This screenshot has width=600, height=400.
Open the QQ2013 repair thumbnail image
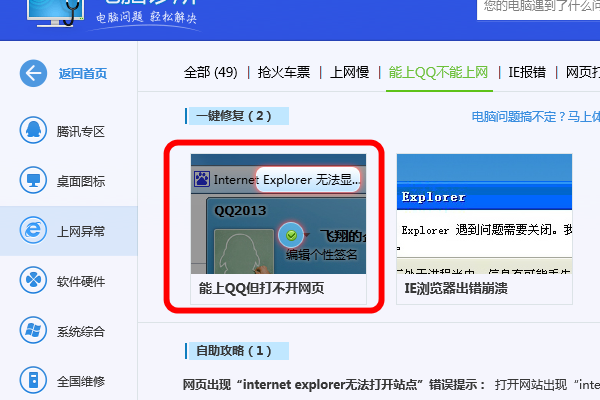pos(278,214)
